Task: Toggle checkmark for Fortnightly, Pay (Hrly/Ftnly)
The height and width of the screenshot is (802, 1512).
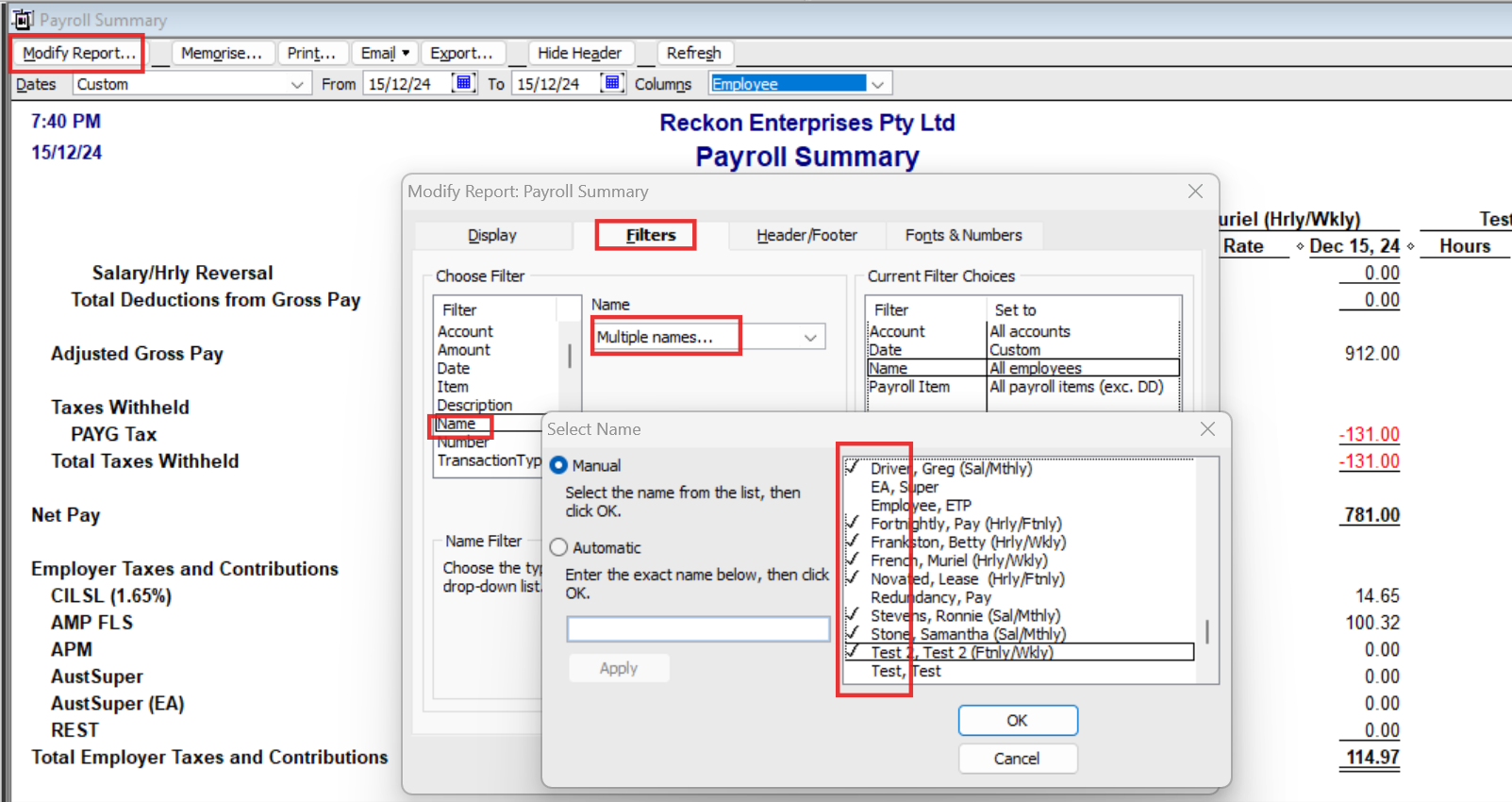Action: (853, 524)
